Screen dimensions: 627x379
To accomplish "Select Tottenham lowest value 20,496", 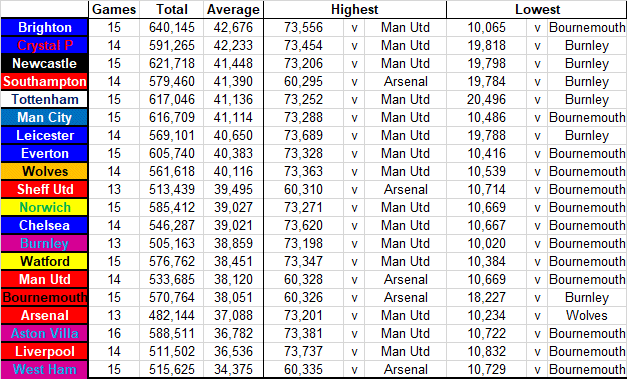I will click(487, 100).
